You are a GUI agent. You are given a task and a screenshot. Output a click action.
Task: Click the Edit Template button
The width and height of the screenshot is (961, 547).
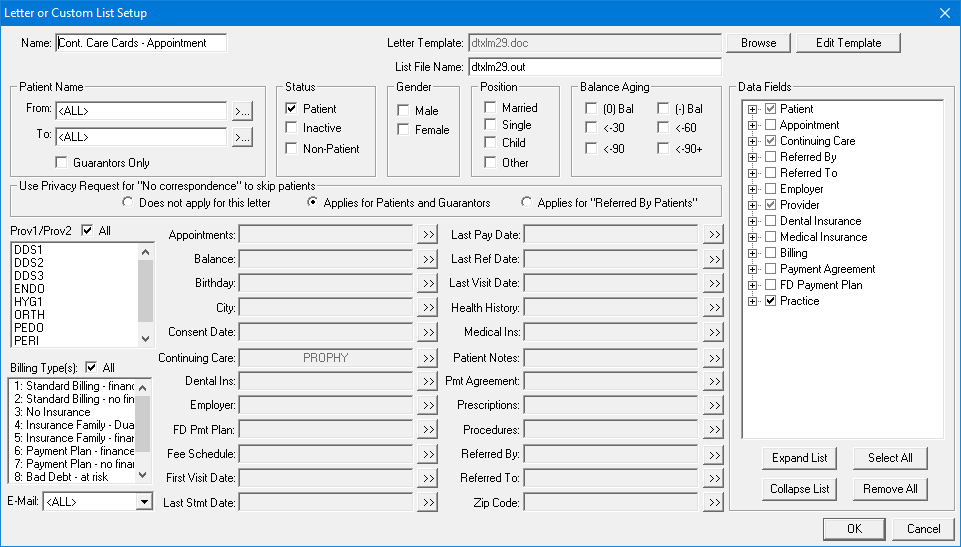click(848, 43)
